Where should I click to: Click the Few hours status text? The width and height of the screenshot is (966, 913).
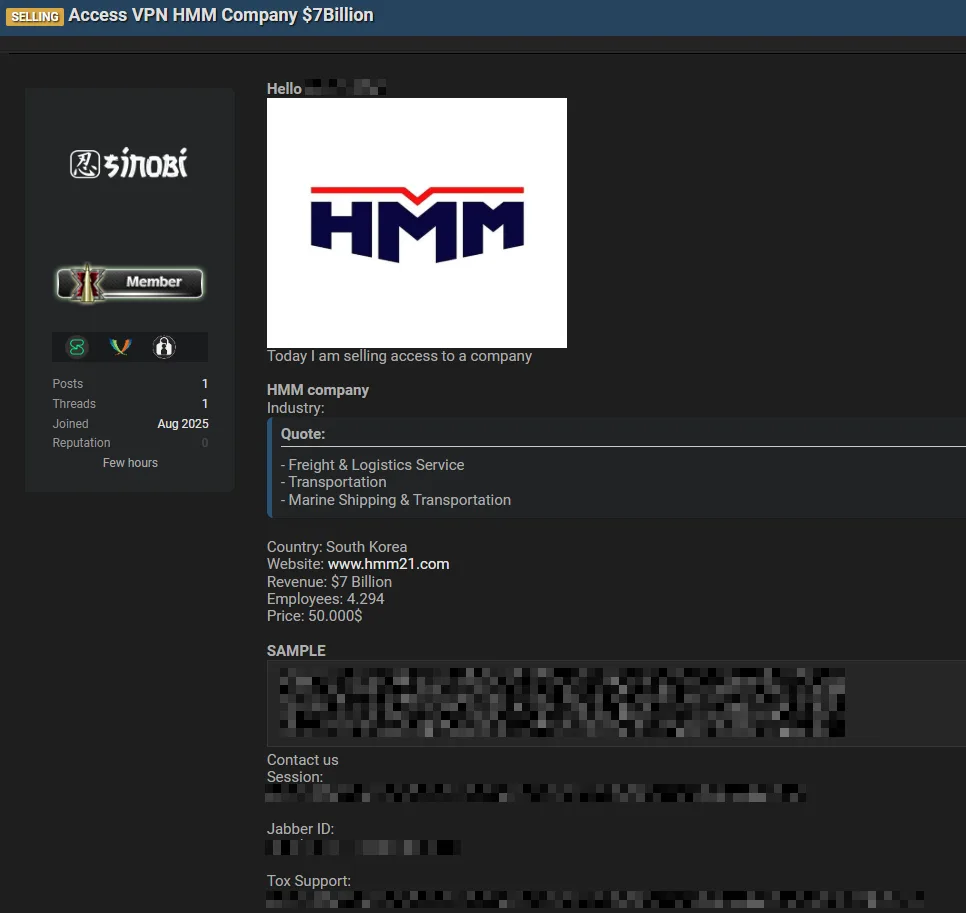pyautogui.click(x=130, y=463)
